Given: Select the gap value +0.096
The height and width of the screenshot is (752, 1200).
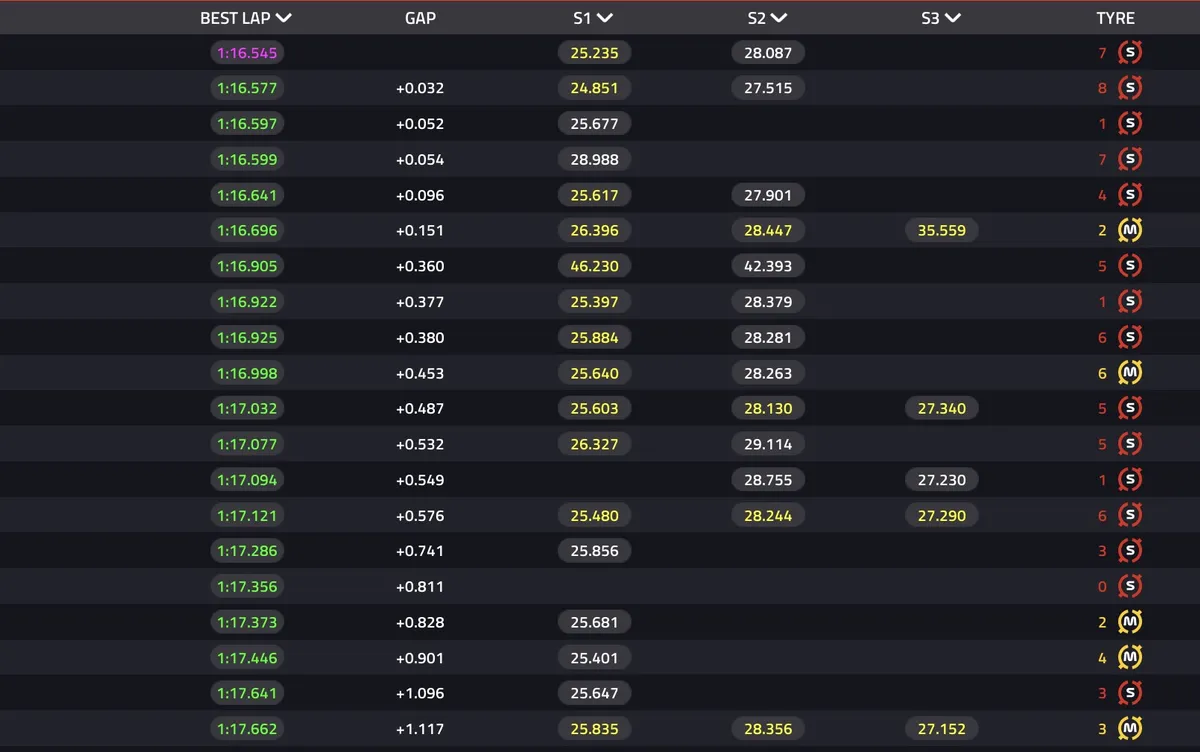Looking at the screenshot, I should pyautogui.click(x=420, y=195).
